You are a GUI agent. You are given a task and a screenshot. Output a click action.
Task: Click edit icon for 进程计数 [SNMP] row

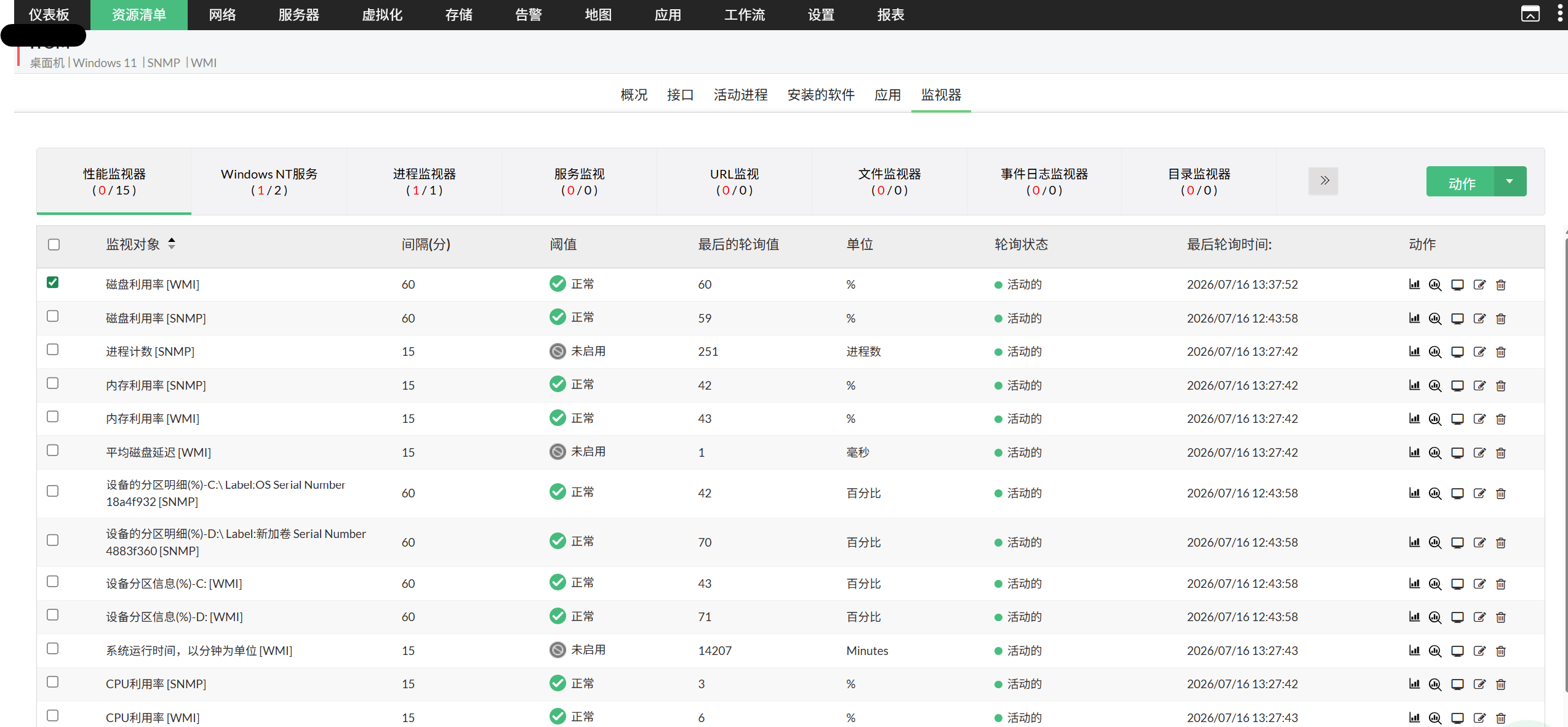(x=1479, y=351)
